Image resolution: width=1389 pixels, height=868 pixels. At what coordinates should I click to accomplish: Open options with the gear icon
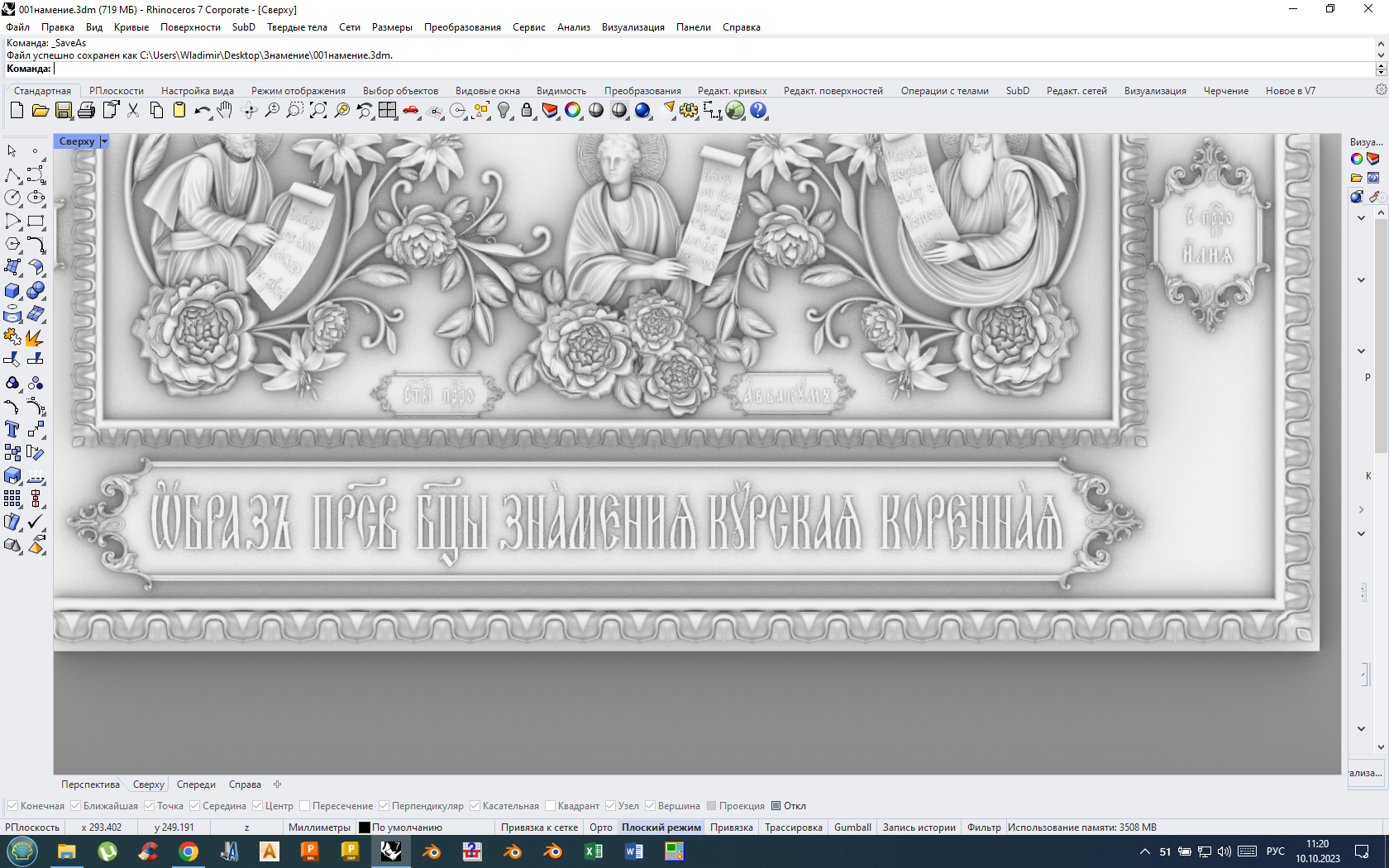(689, 110)
